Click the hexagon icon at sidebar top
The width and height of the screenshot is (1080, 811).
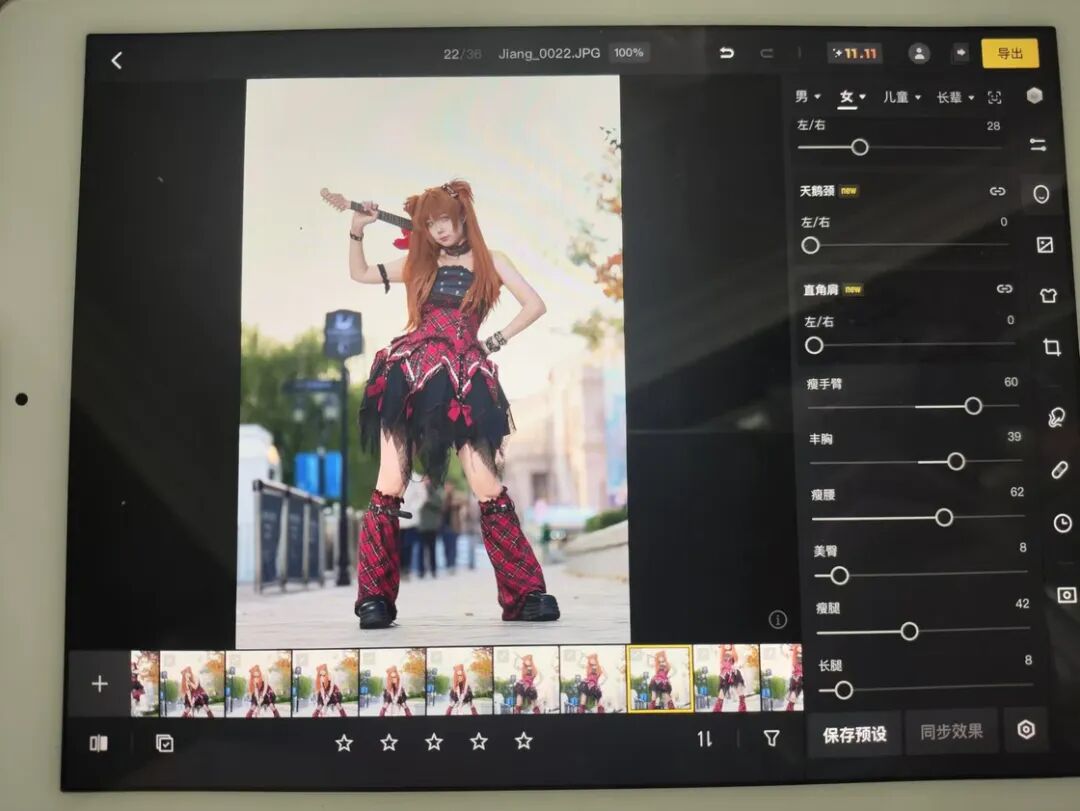tap(1034, 95)
